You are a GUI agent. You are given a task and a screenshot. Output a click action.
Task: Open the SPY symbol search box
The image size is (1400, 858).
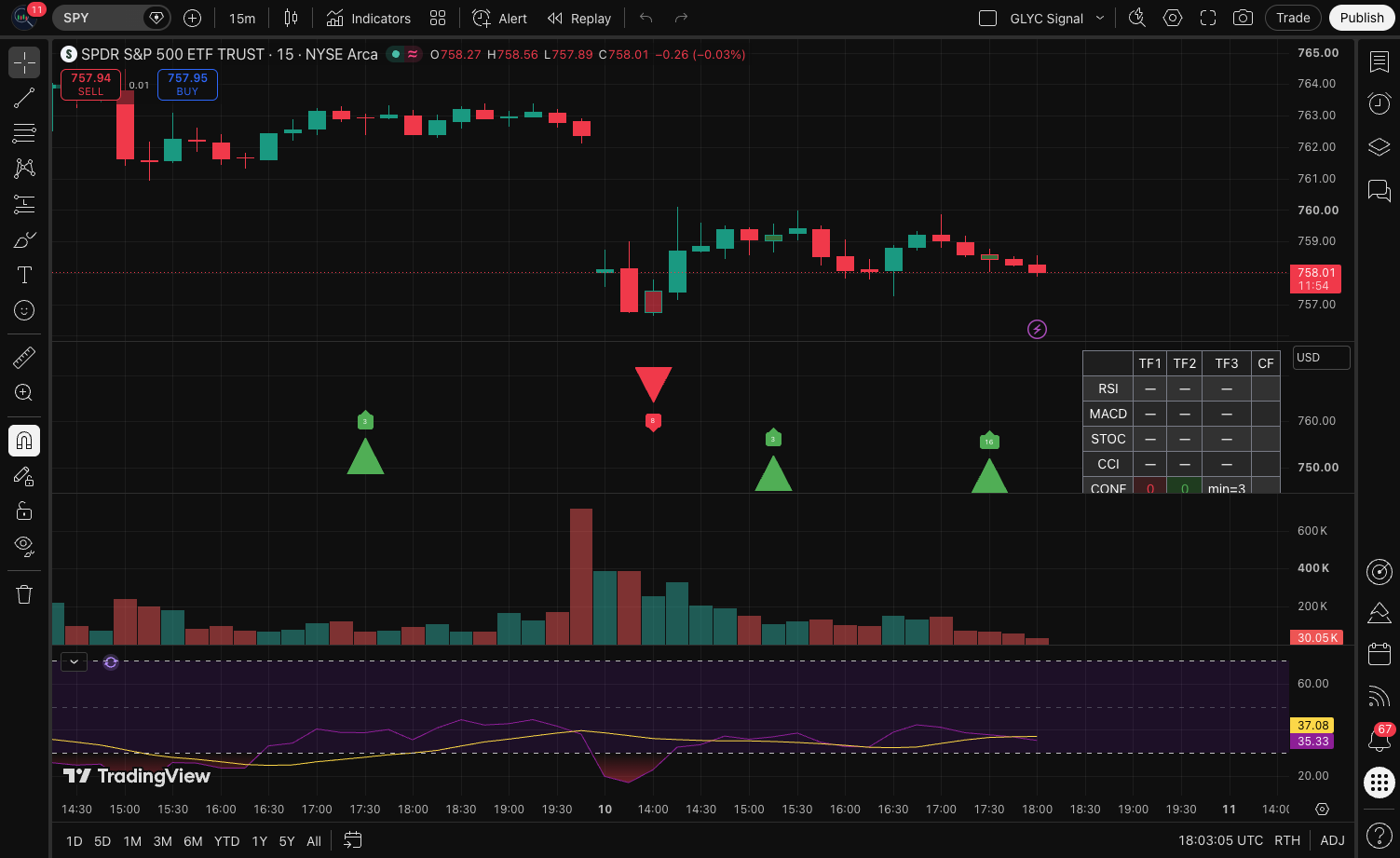[110, 18]
